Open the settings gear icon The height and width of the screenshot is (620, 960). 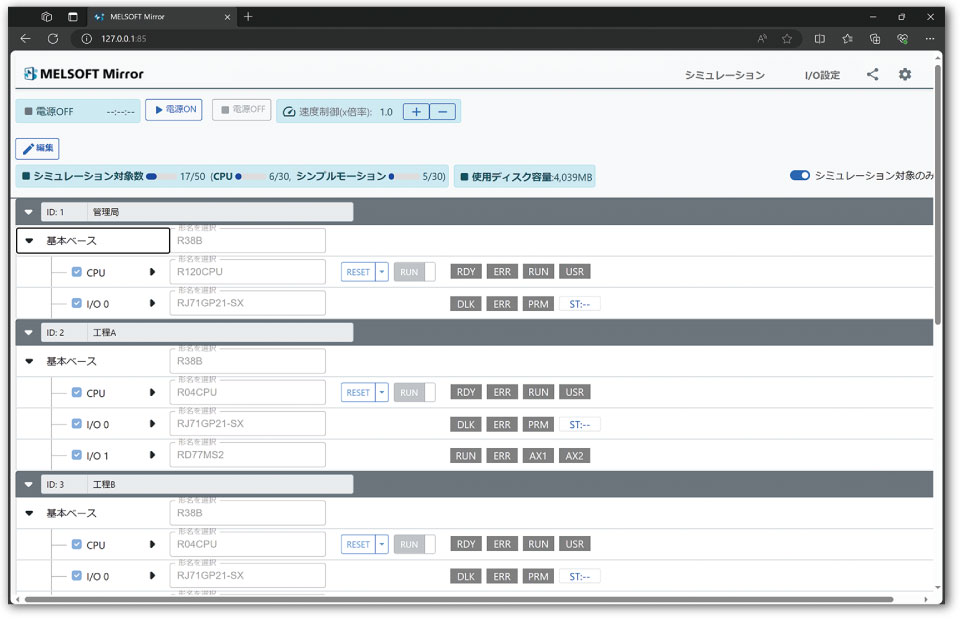(x=905, y=75)
